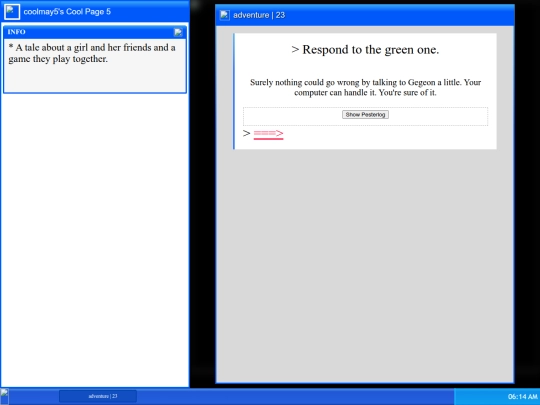Click the 06:14 AM taskbar clock
The width and height of the screenshot is (540, 405).
(x=522, y=397)
